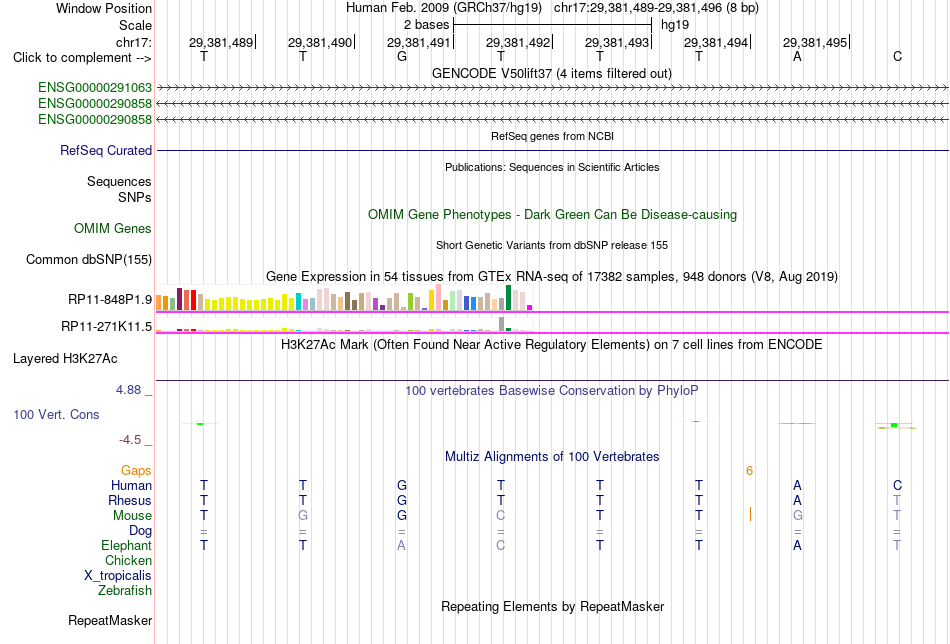Click the G base in the Human row
The width and height of the screenshot is (950, 644).
click(402, 485)
